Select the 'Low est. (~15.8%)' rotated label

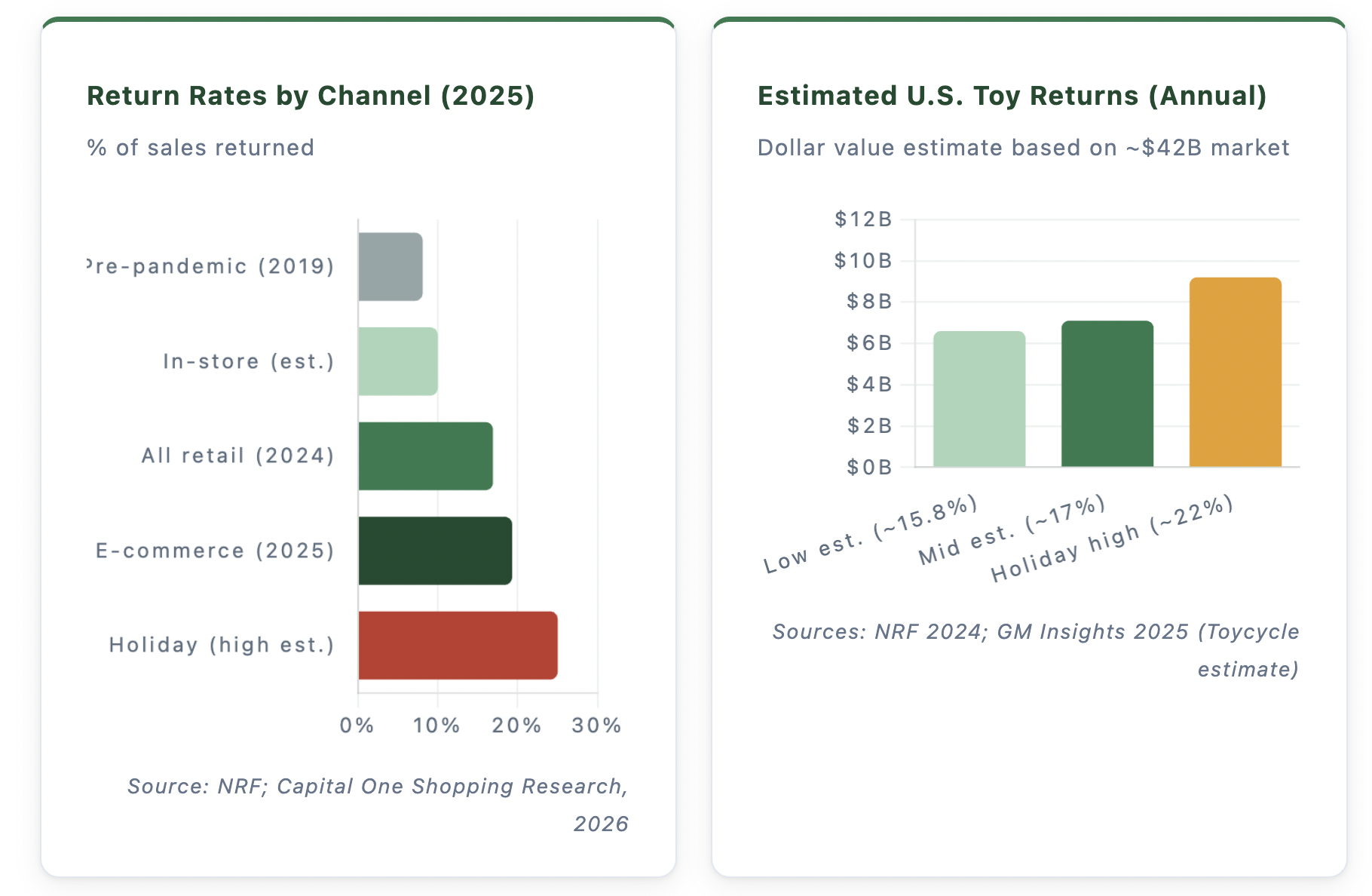[870, 535]
